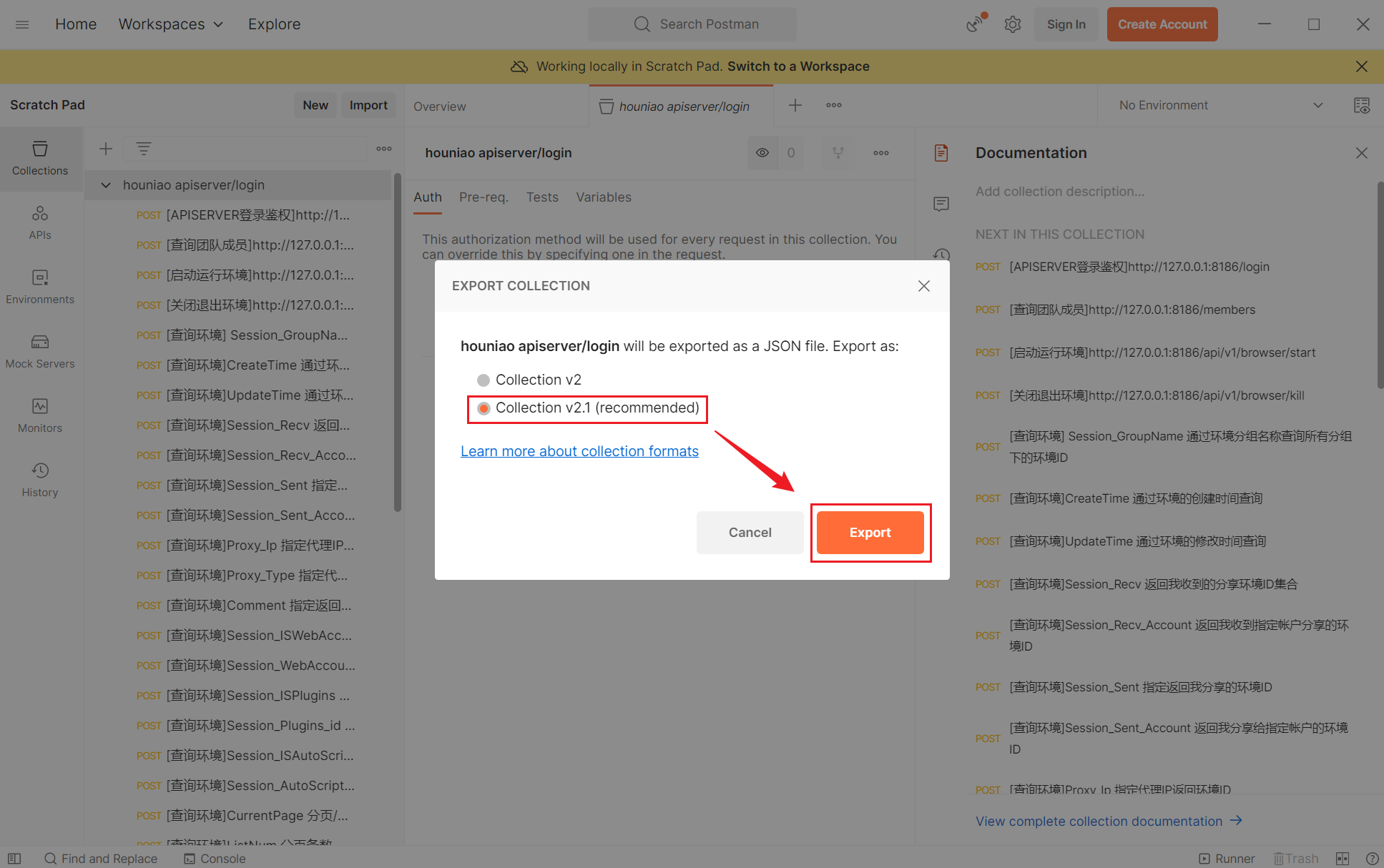Switch to the houniao apiserver/login tab

click(x=681, y=106)
